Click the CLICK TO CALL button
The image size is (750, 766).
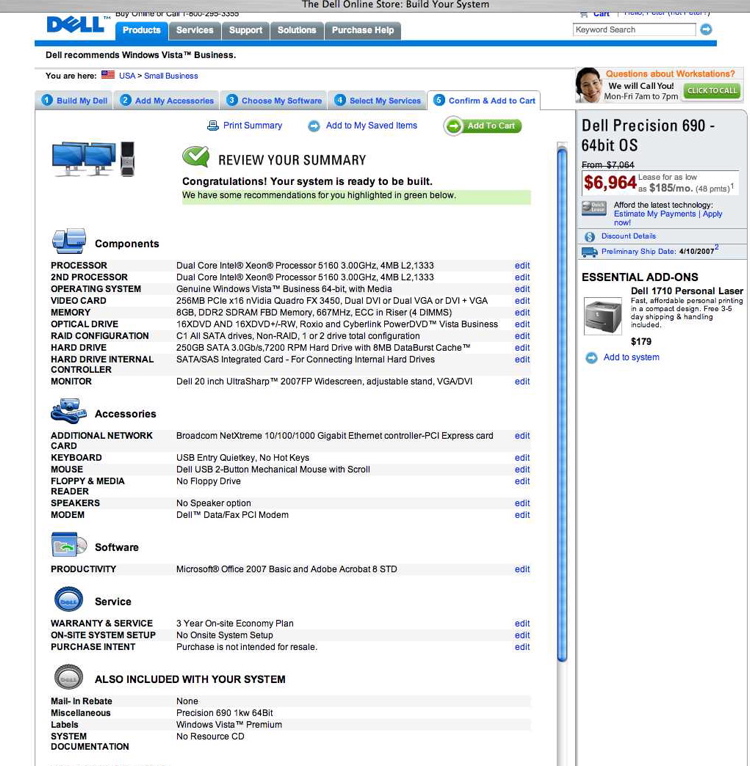pyautogui.click(x=712, y=91)
